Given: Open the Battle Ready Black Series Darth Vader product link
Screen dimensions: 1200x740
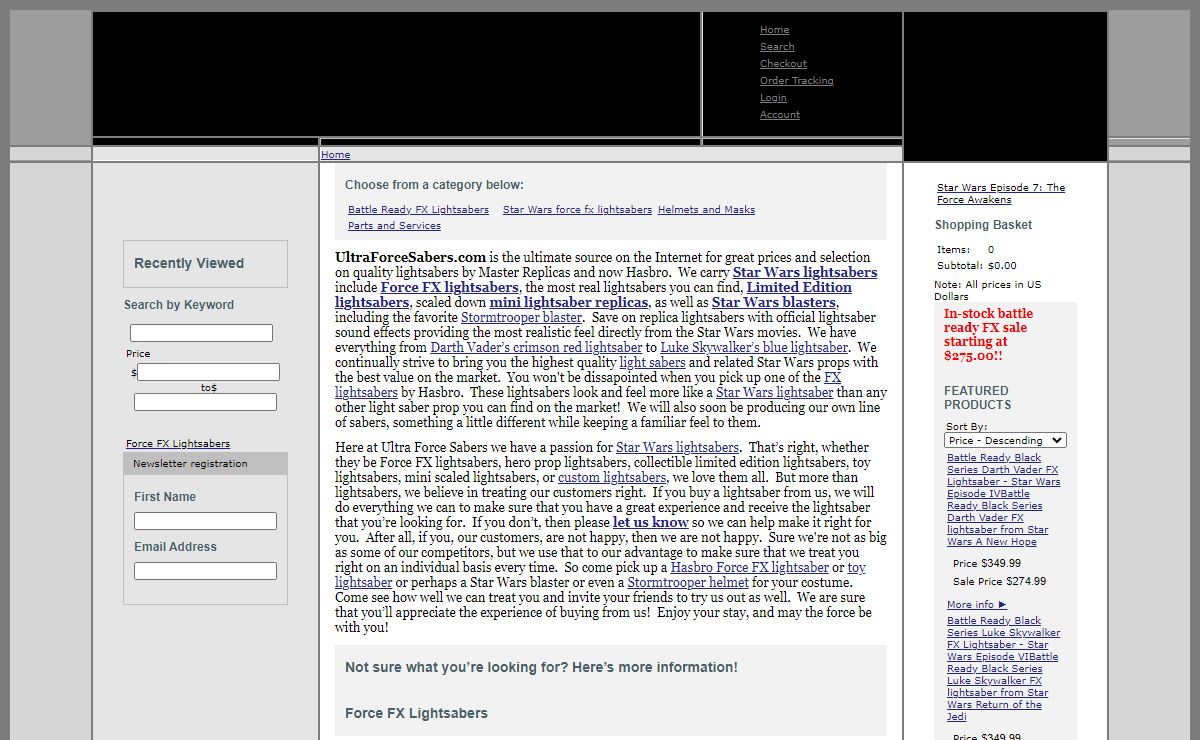Looking at the screenshot, I should 1004,500.
